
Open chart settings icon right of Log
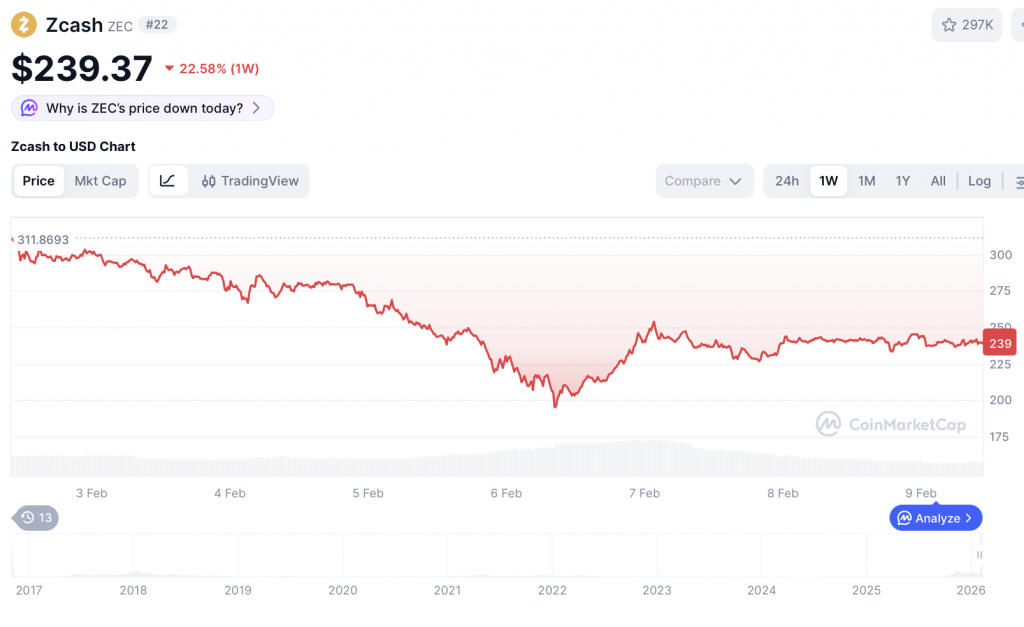[x=1018, y=182]
